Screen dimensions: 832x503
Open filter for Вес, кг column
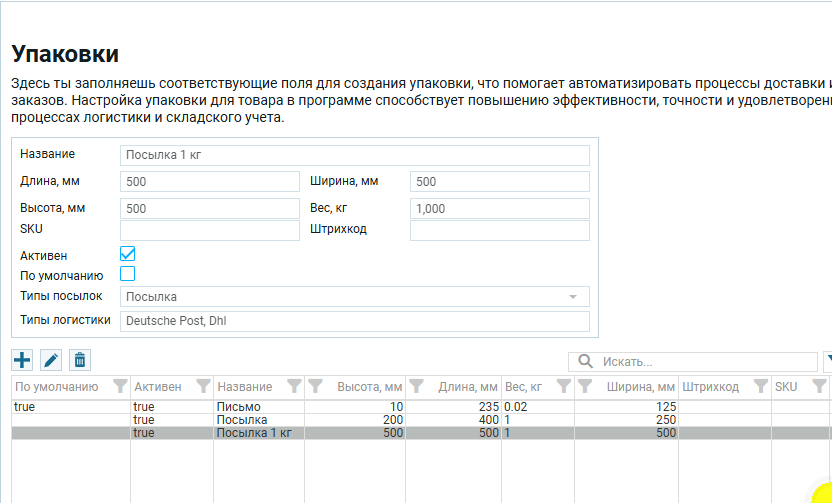563,386
